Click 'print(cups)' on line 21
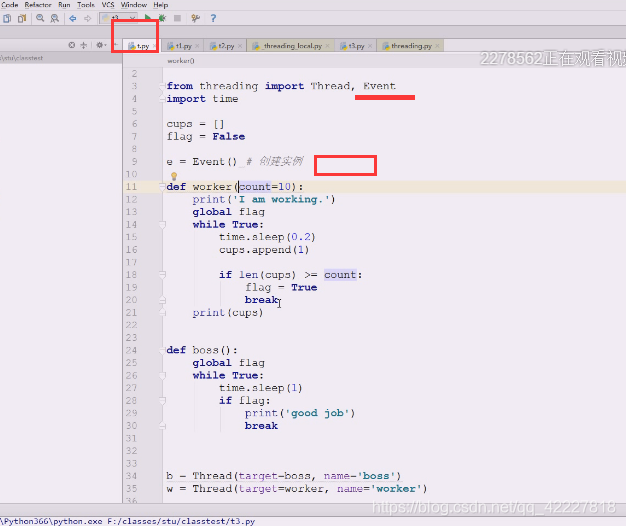The height and width of the screenshot is (526, 626). 228,312
